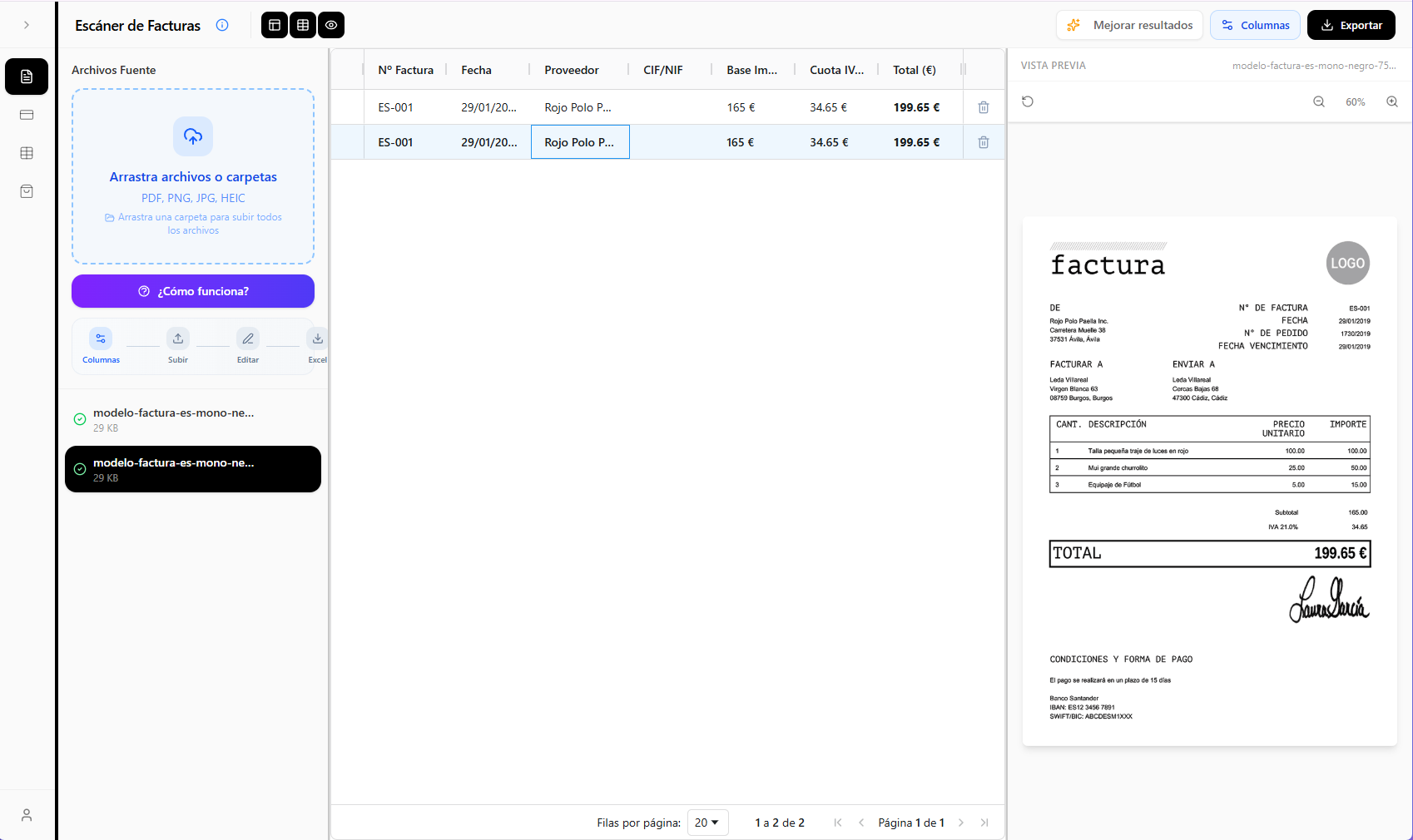Switch to the split layout view toggle

coord(274,25)
